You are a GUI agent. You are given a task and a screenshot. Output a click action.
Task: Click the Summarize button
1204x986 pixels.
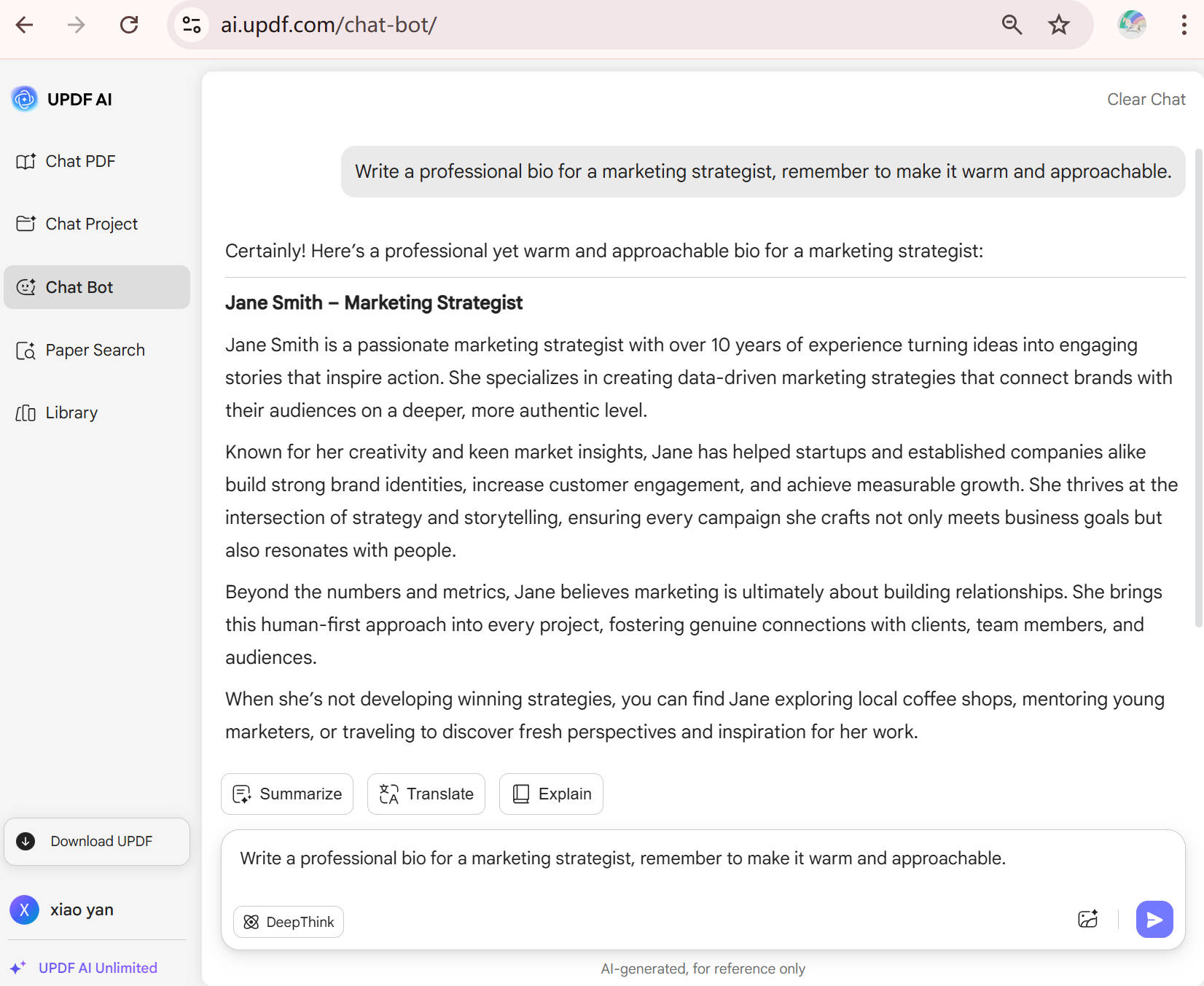[x=287, y=794]
